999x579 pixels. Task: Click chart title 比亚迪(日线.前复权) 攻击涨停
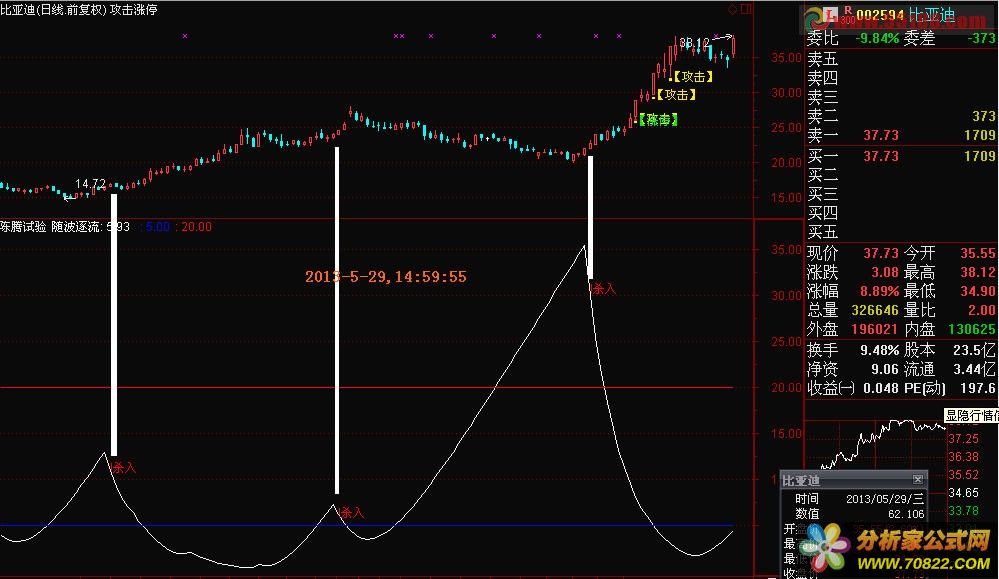click(79, 10)
